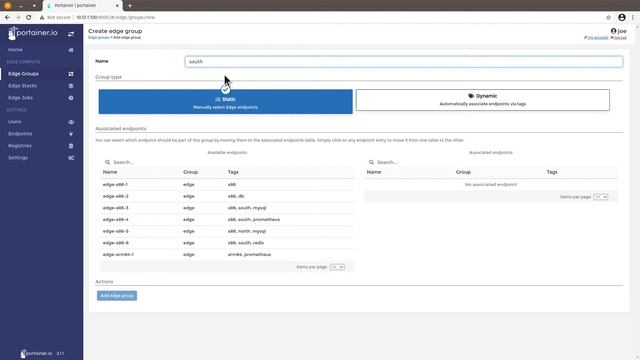
Task: Click the Settings sidebar icon
Action: (71, 158)
